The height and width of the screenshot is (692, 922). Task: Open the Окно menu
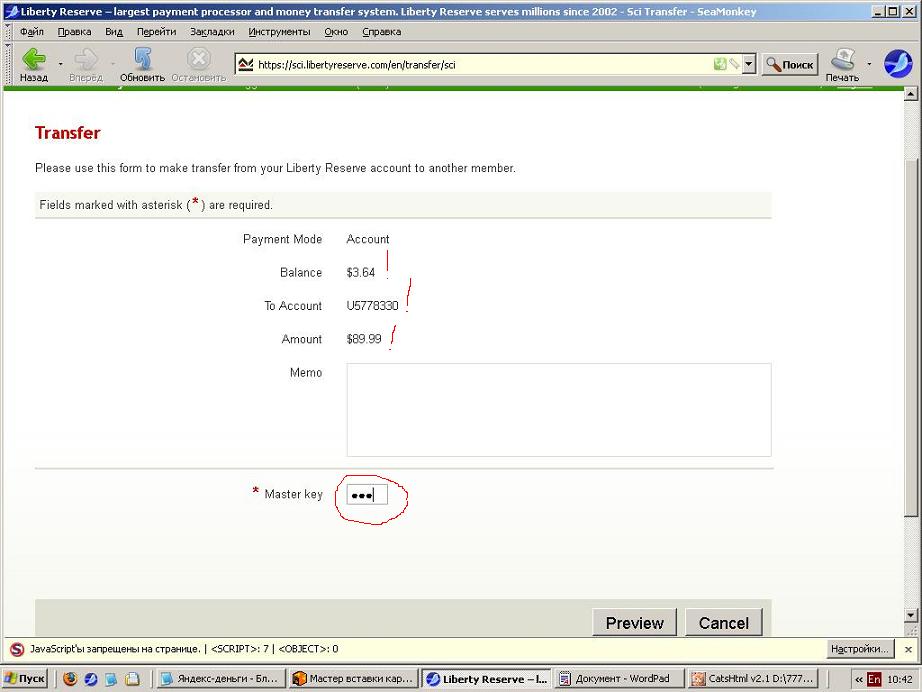[x=336, y=32]
